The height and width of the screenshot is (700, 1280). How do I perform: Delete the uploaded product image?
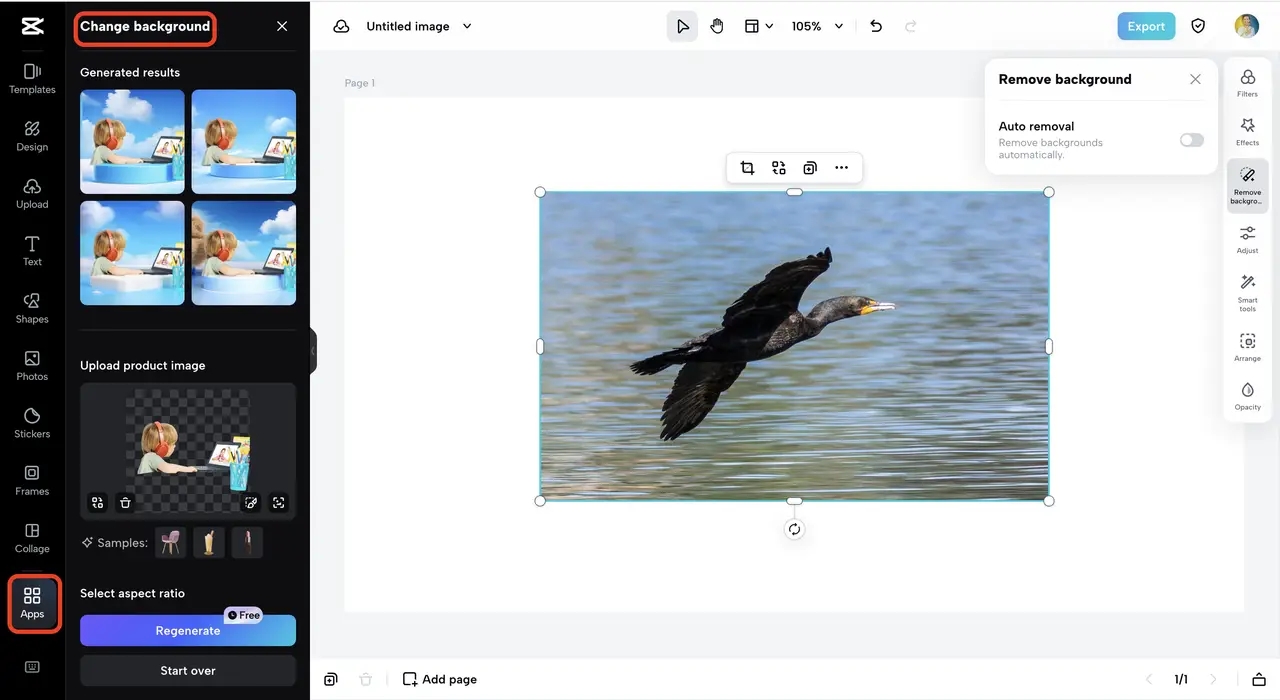125,503
